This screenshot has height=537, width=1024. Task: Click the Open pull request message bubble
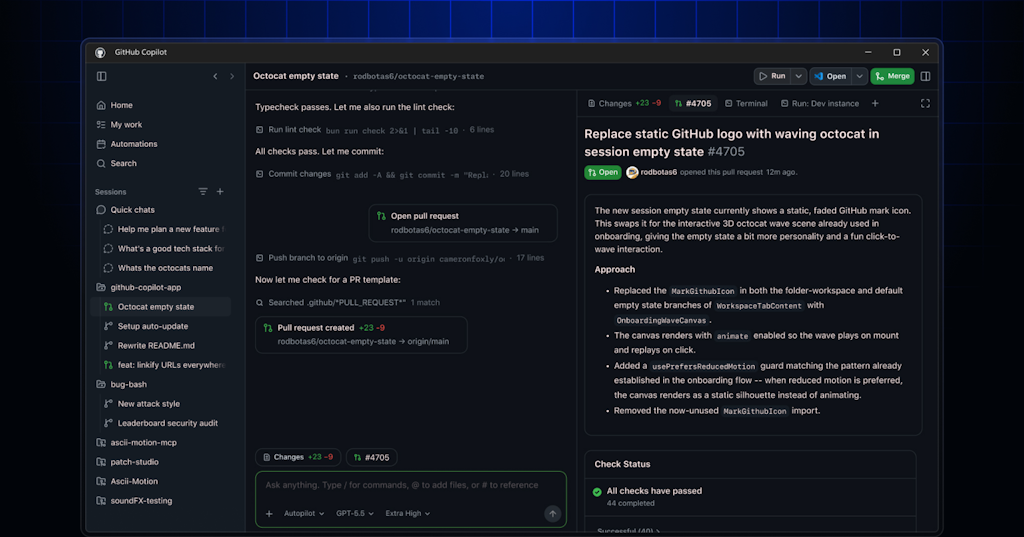click(x=463, y=223)
